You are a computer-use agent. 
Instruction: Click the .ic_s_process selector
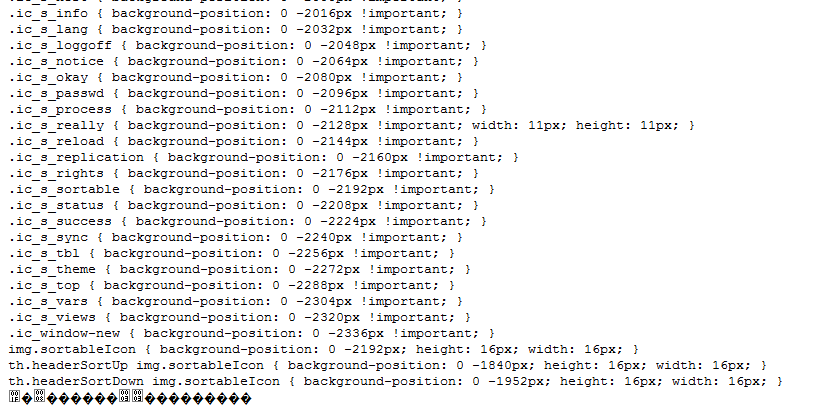tap(60, 109)
